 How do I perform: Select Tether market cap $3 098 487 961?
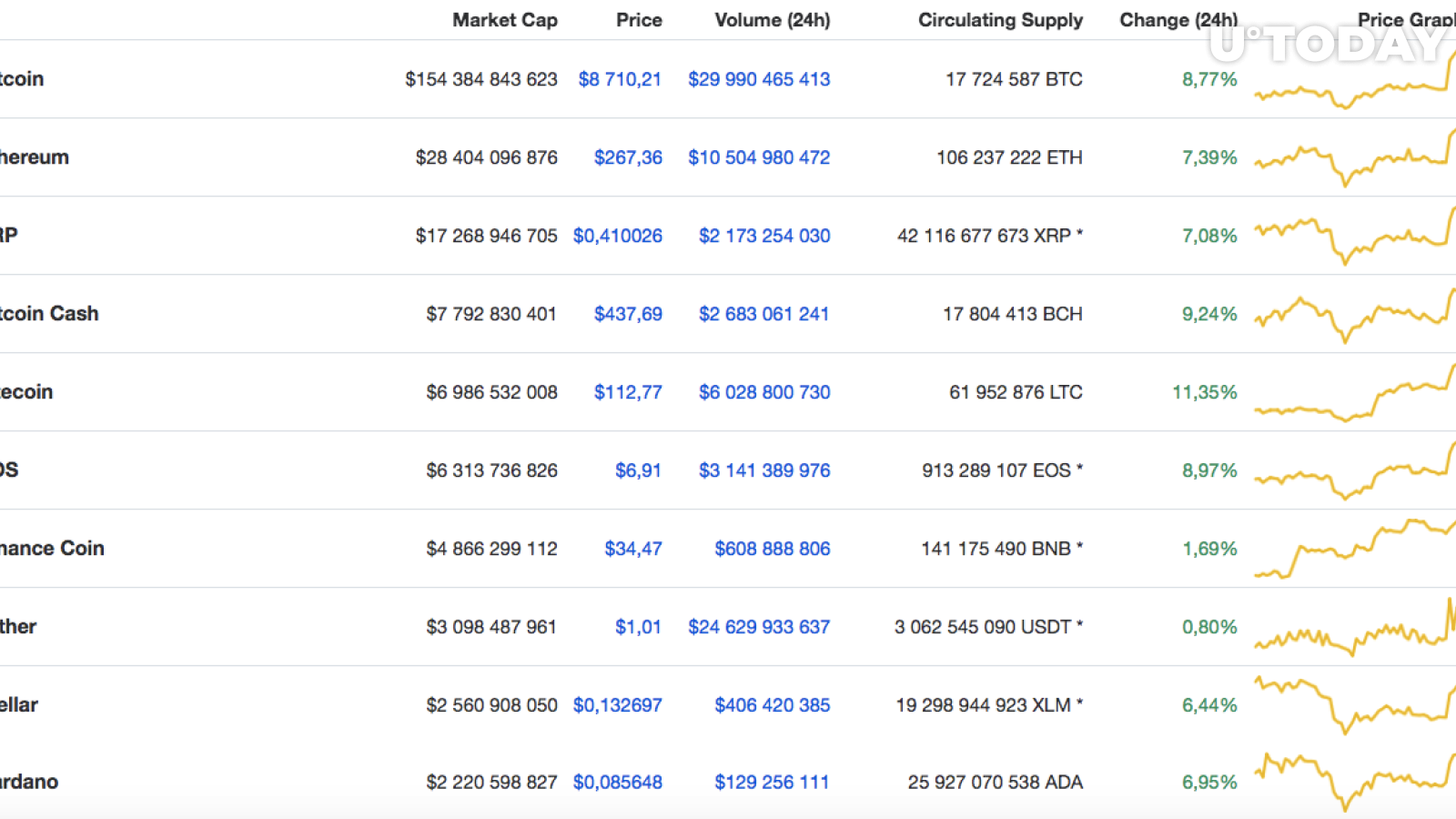[x=491, y=627]
